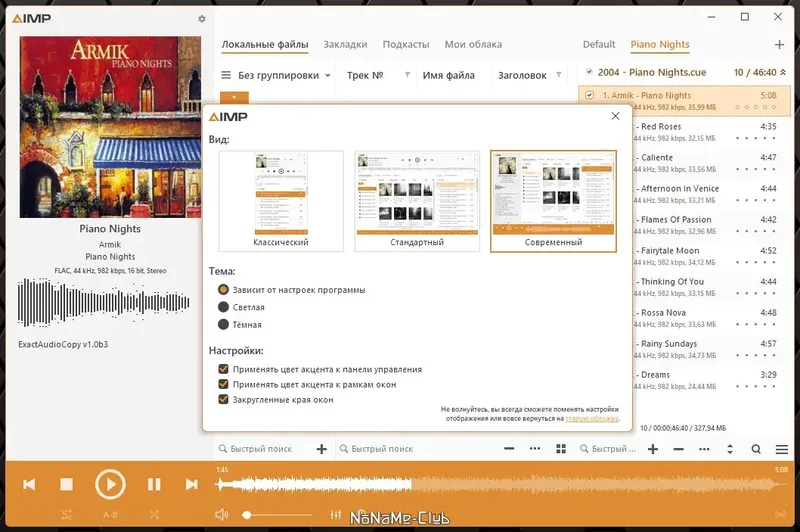Open playlist sorting arrows

[730, 449]
